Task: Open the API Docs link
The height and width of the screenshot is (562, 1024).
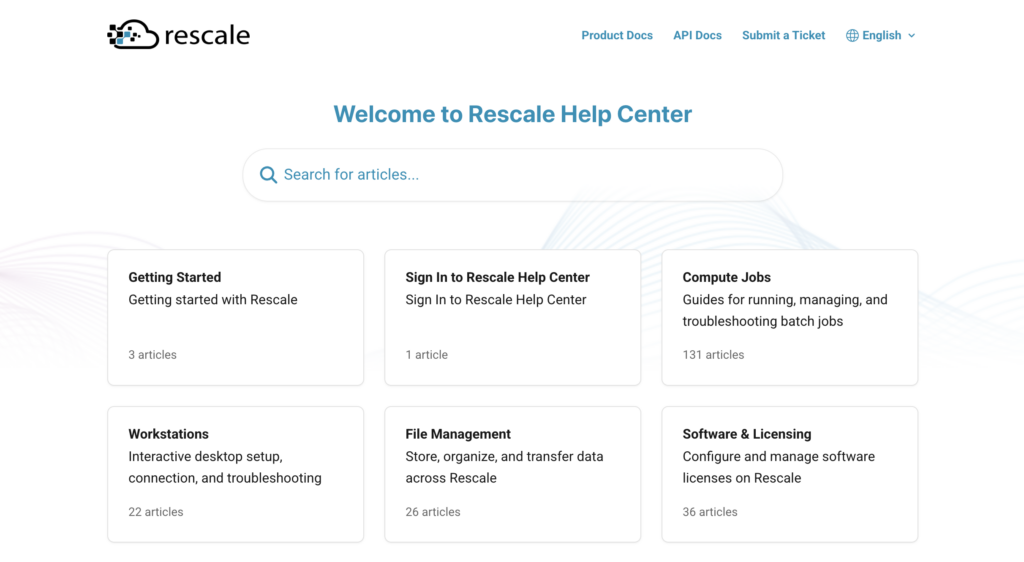Action: pos(697,35)
